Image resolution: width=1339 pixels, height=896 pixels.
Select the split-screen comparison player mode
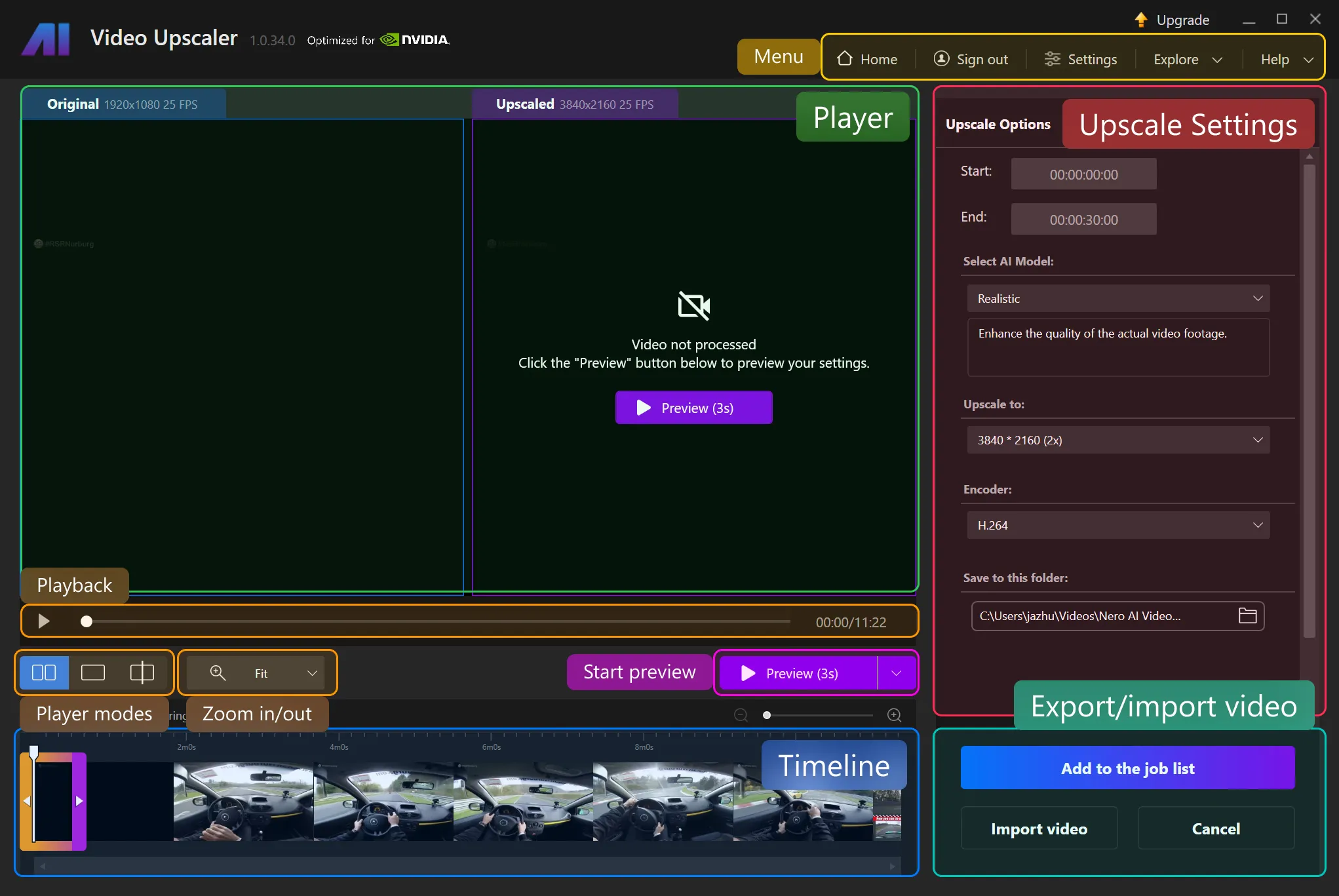pyautogui.click(x=142, y=672)
